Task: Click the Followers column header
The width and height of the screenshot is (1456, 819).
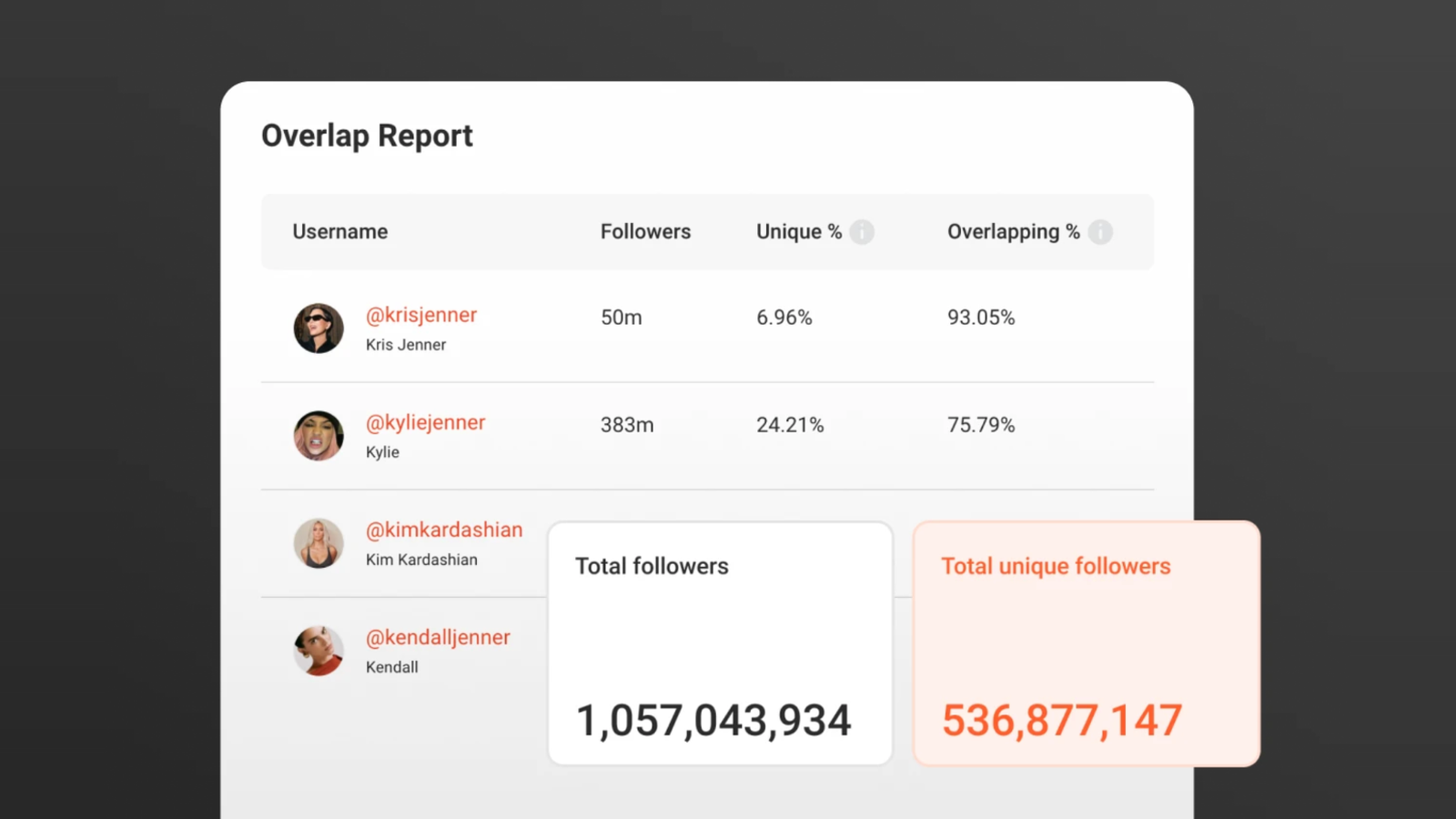Action: point(645,232)
